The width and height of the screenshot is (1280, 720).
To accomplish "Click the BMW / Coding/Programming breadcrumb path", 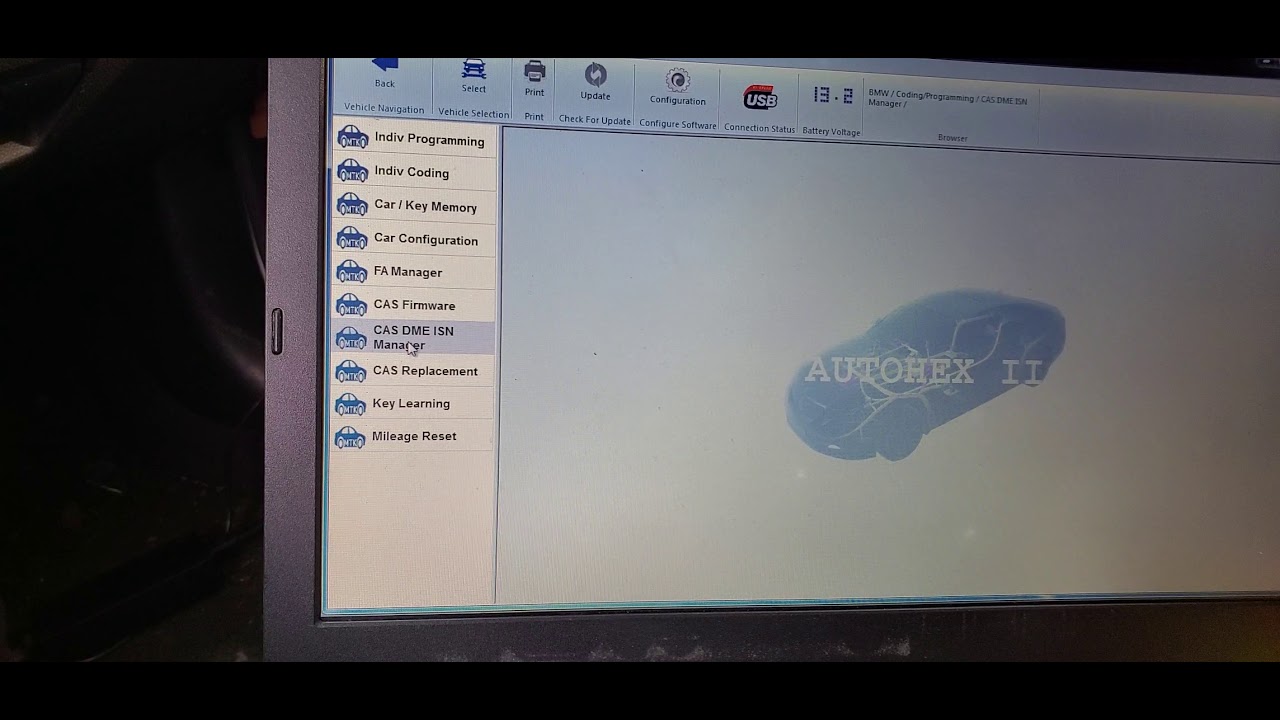I will pyautogui.click(x=947, y=100).
